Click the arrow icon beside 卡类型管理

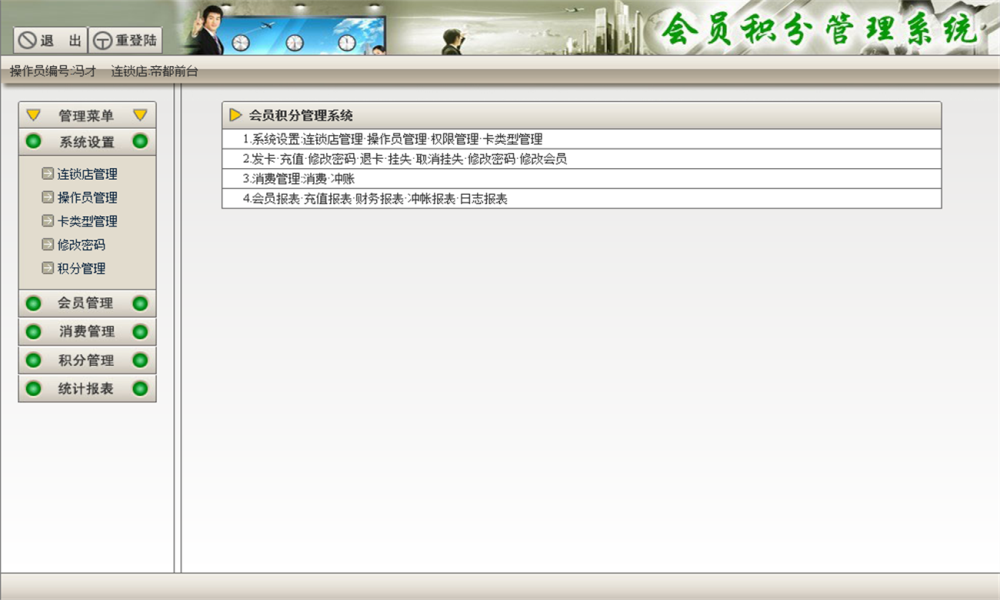pos(47,221)
